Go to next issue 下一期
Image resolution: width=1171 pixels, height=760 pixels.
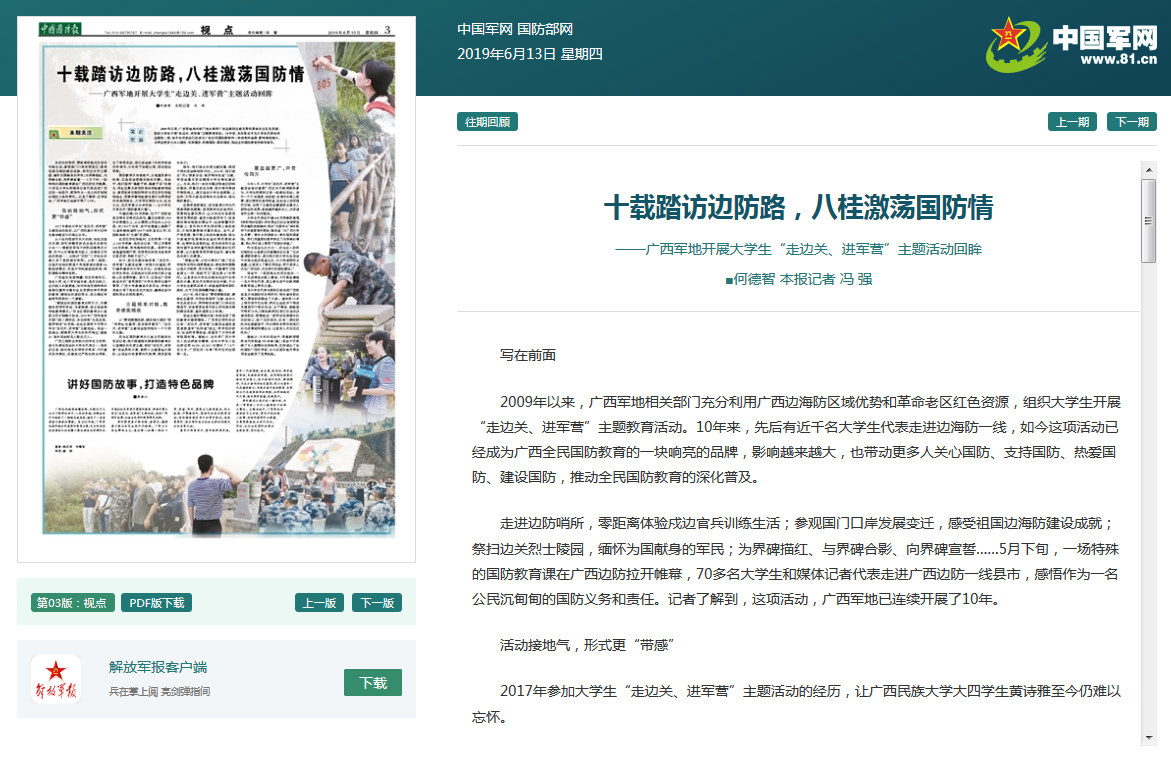(1130, 122)
